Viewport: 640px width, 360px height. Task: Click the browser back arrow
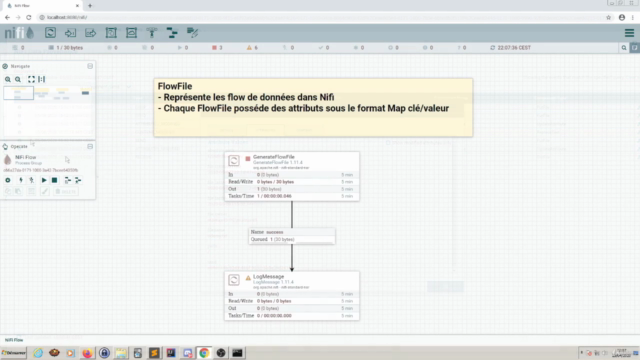7,18
